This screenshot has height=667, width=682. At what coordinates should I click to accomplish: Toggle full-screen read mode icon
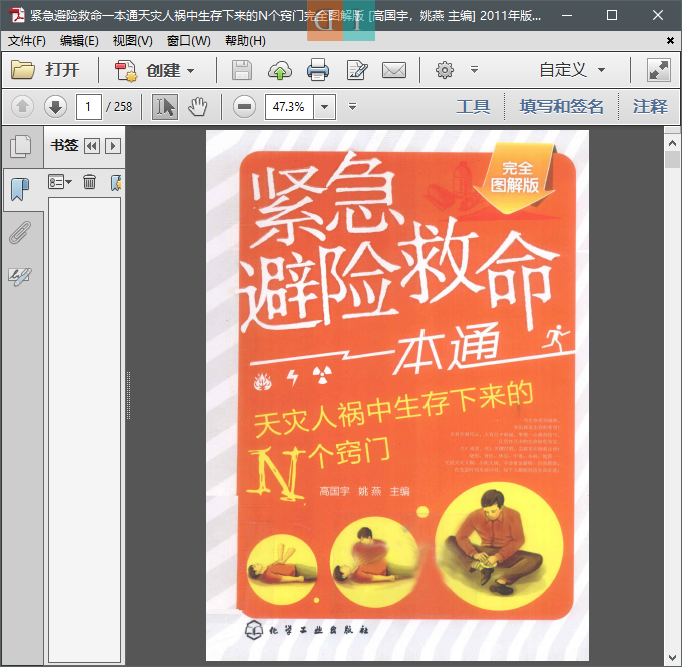pyautogui.click(x=659, y=70)
